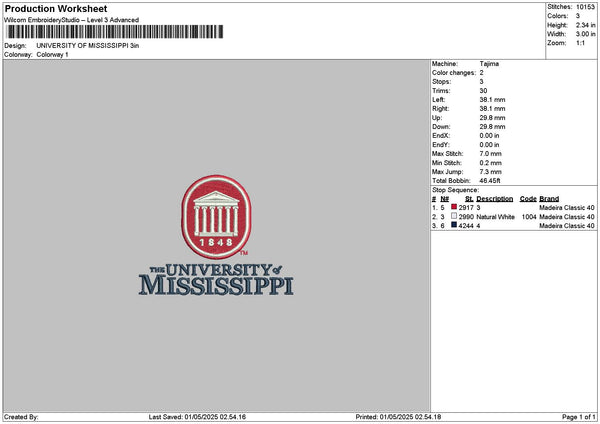Click the barcode under the worksheet title
600x424 pixels.
[x=114, y=32]
